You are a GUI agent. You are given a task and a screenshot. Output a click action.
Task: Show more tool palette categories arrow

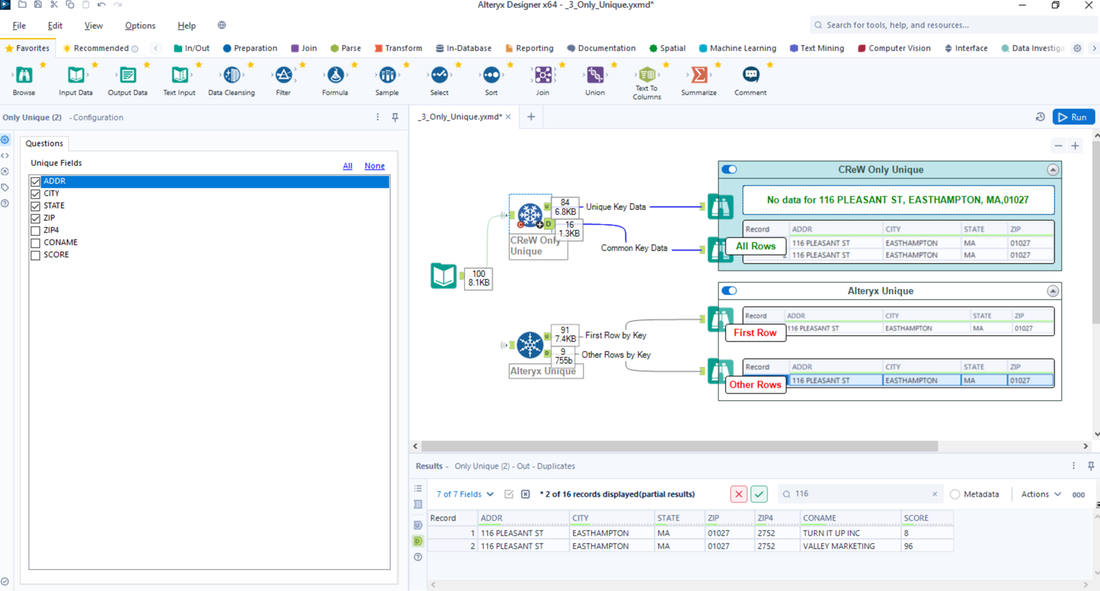[x=1093, y=48]
